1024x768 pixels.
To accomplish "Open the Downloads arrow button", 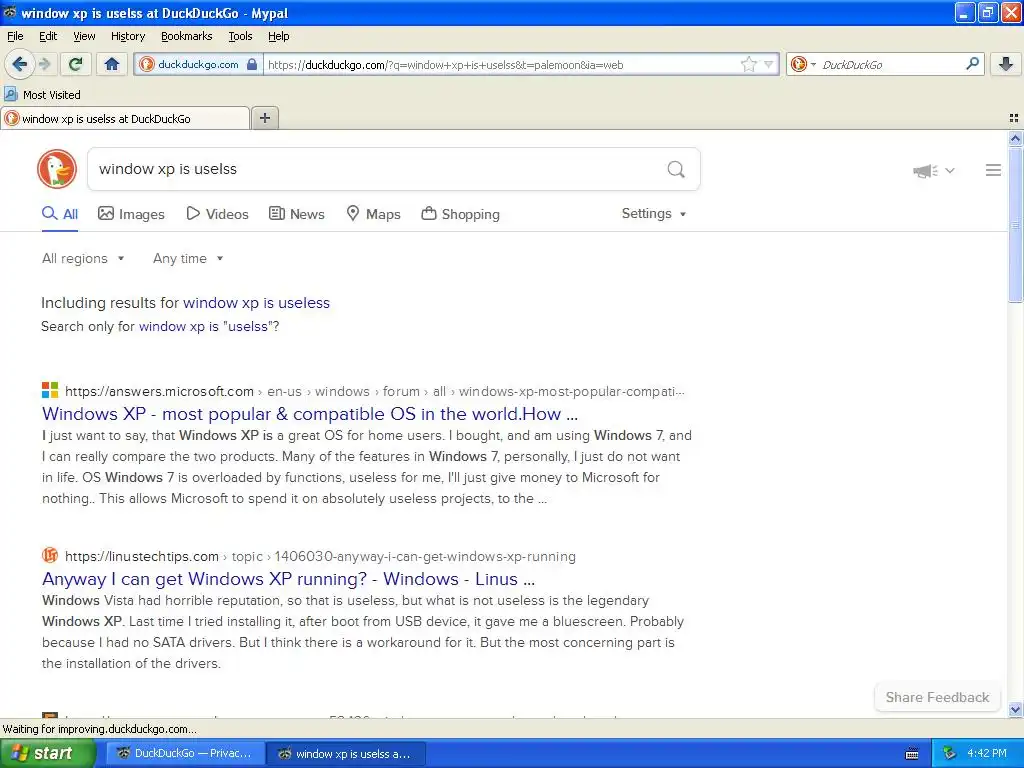I will [x=1006, y=64].
